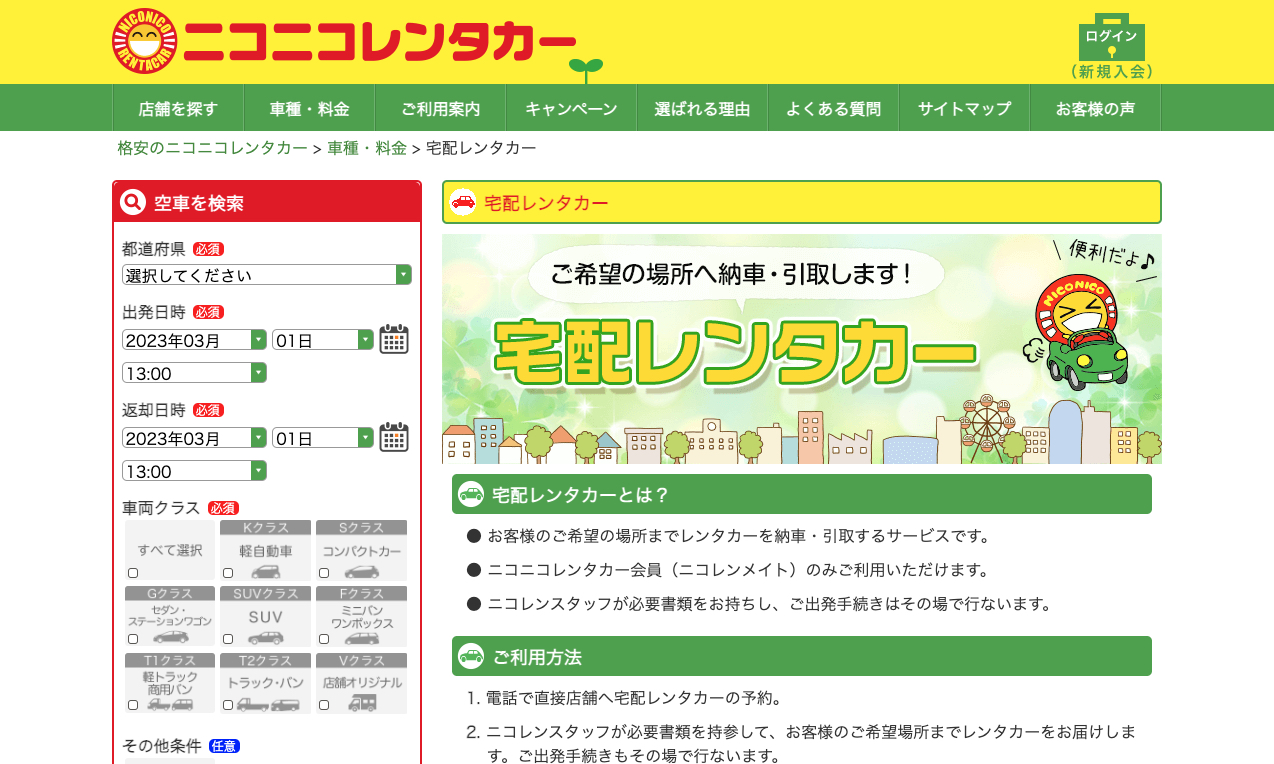Viewport: 1274px width, 764px height.
Task: Click the 出発日時 field label
Action: (x=154, y=312)
